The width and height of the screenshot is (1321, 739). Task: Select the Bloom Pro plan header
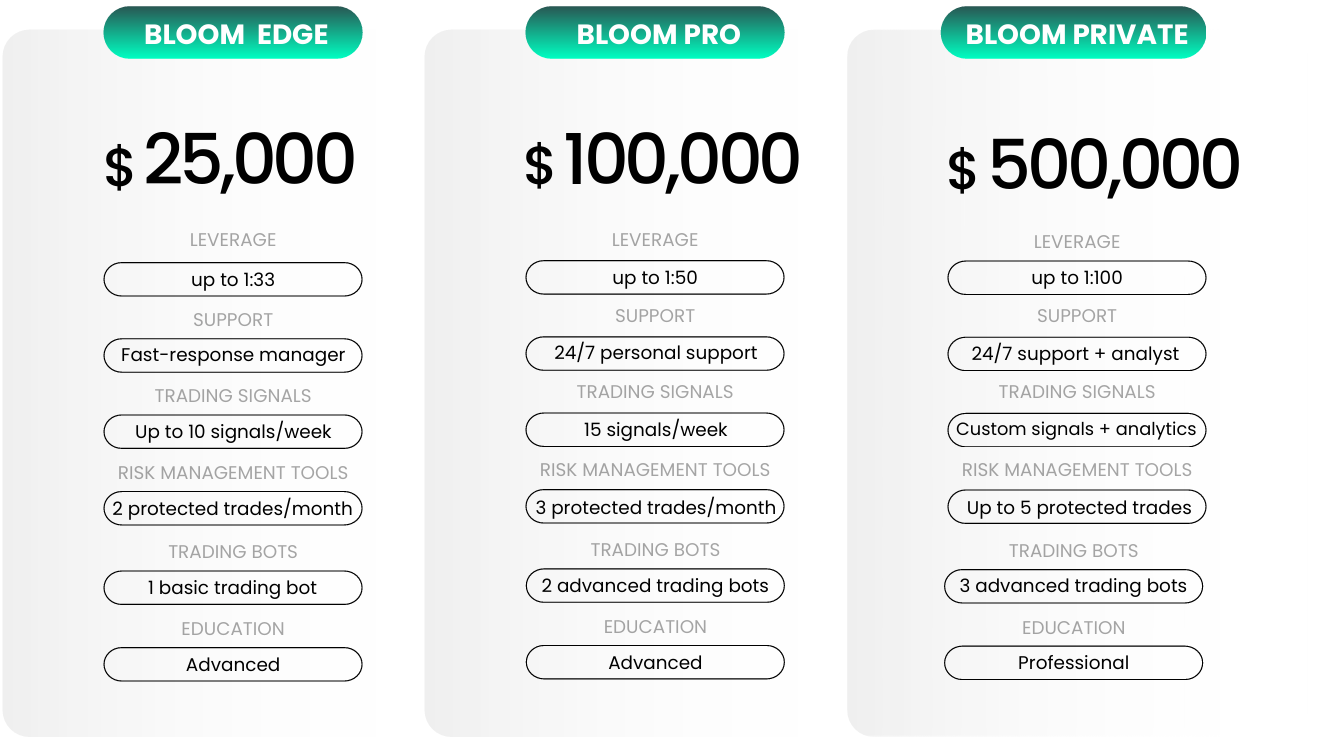[x=655, y=34]
